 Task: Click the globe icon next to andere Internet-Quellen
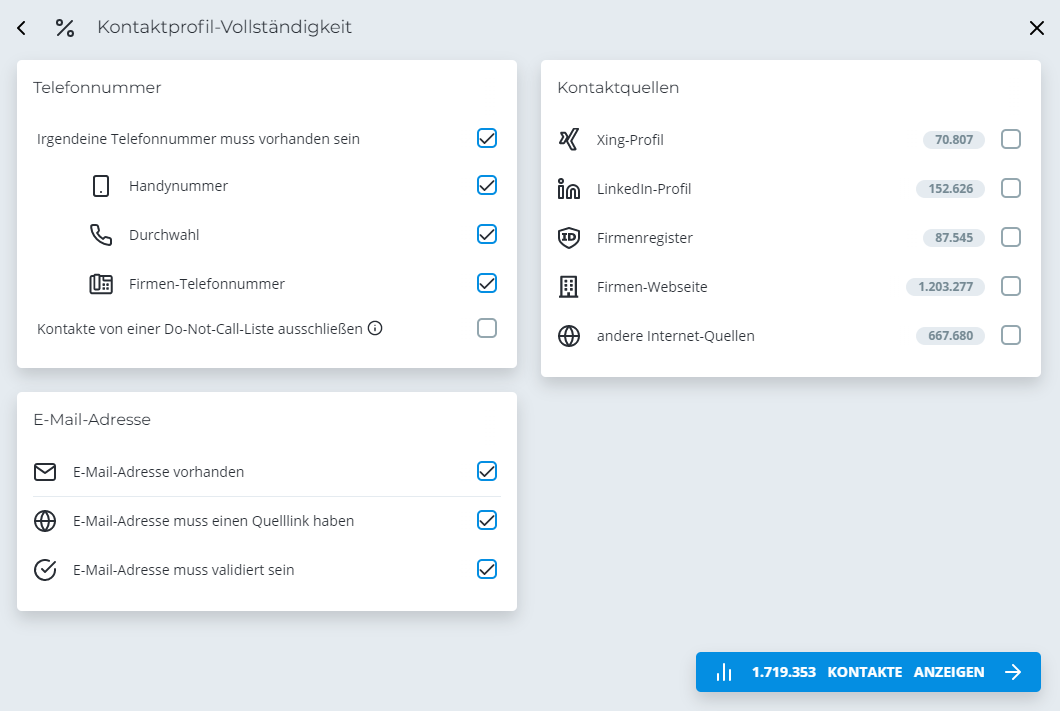point(568,336)
